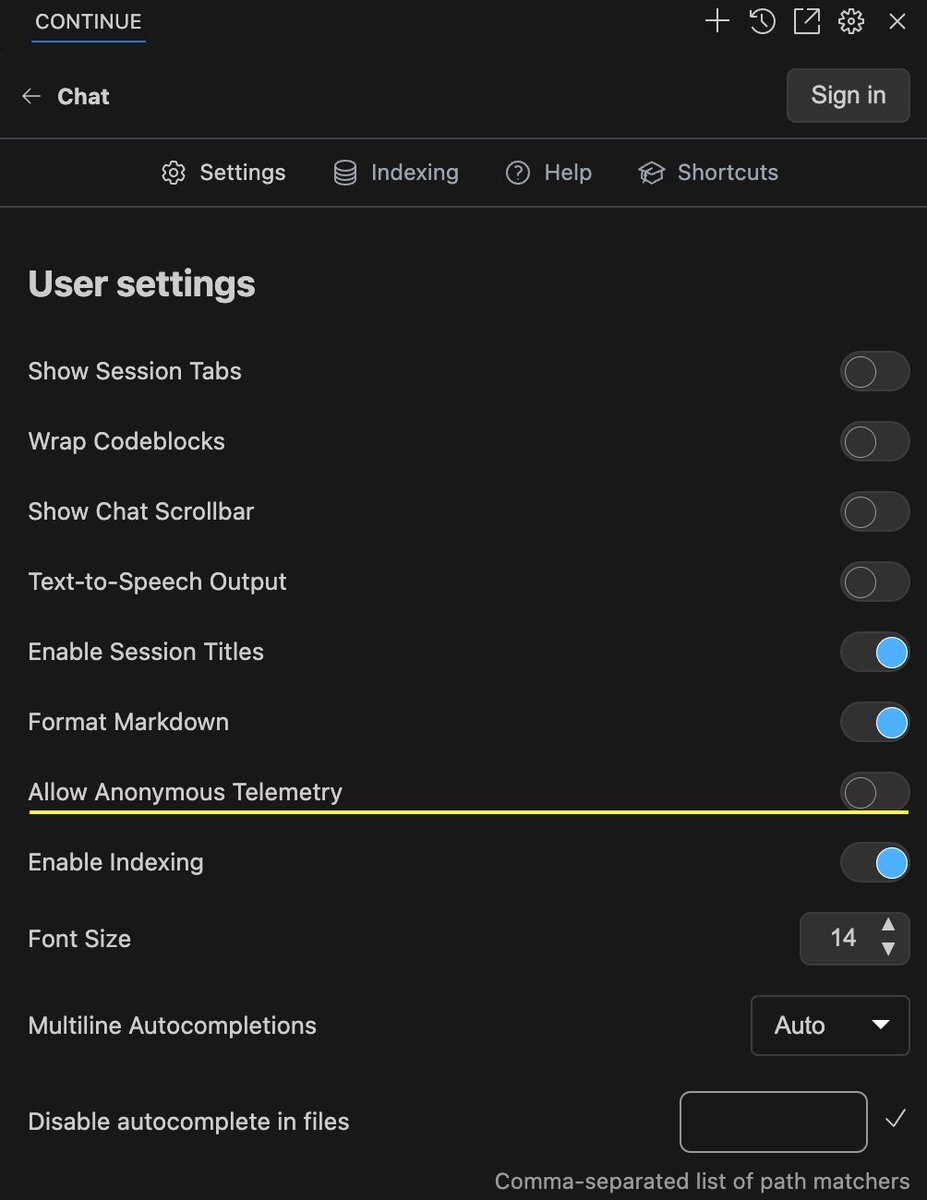Screen dimensions: 927x1200
Task: Select the Shortcuts tab
Action: (x=708, y=173)
